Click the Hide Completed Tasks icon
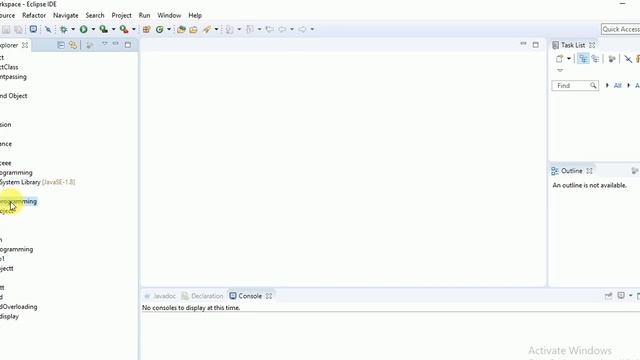The image size is (640, 360). click(x=628, y=60)
